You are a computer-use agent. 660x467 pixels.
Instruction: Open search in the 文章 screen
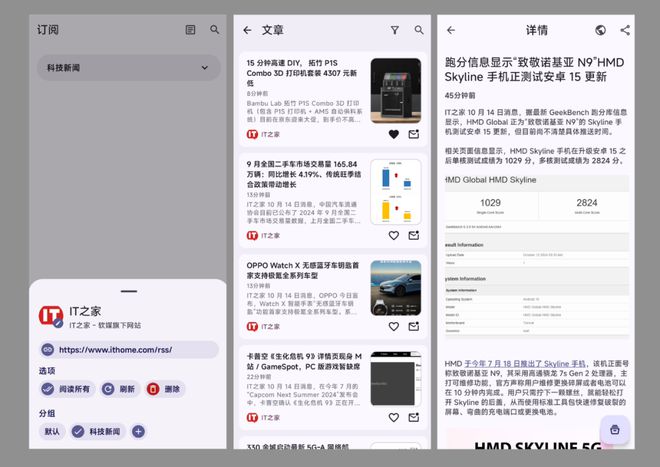(419, 30)
